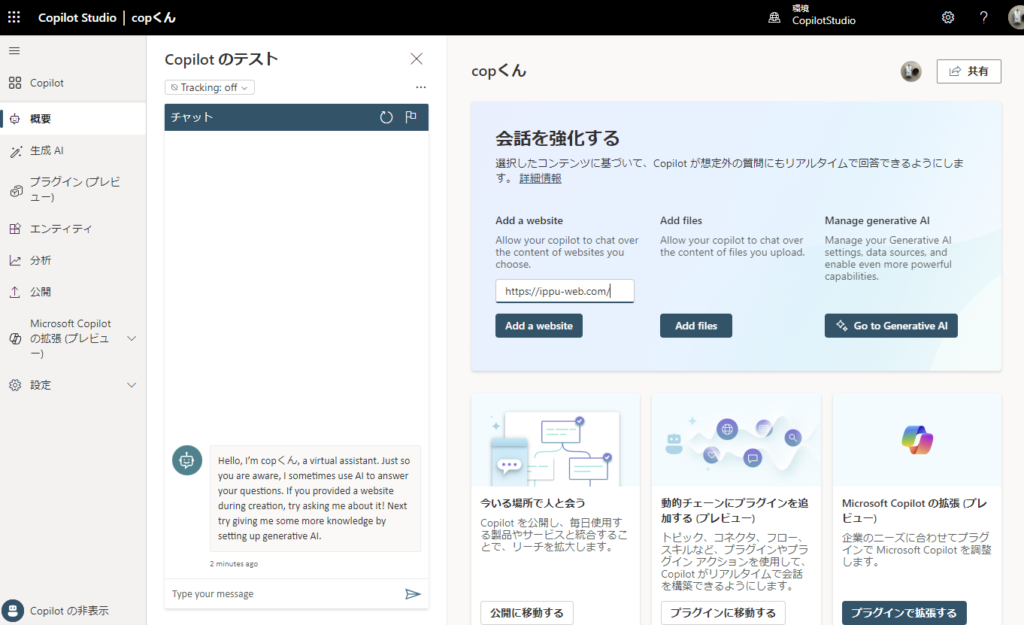Click the copくん name in header
The width and height of the screenshot is (1024, 625).
[x=153, y=18]
